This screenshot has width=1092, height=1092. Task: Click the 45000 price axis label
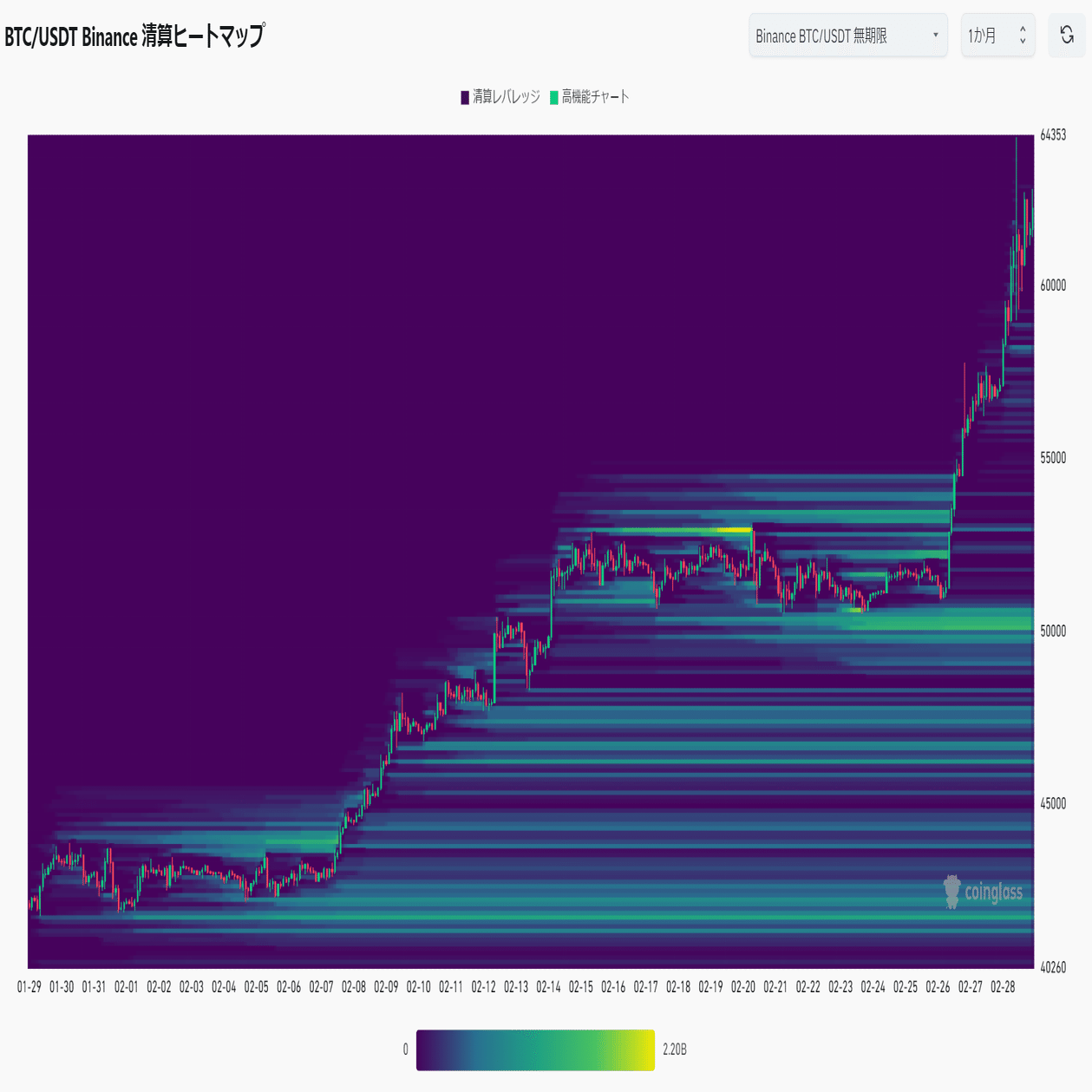[1053, 803]
